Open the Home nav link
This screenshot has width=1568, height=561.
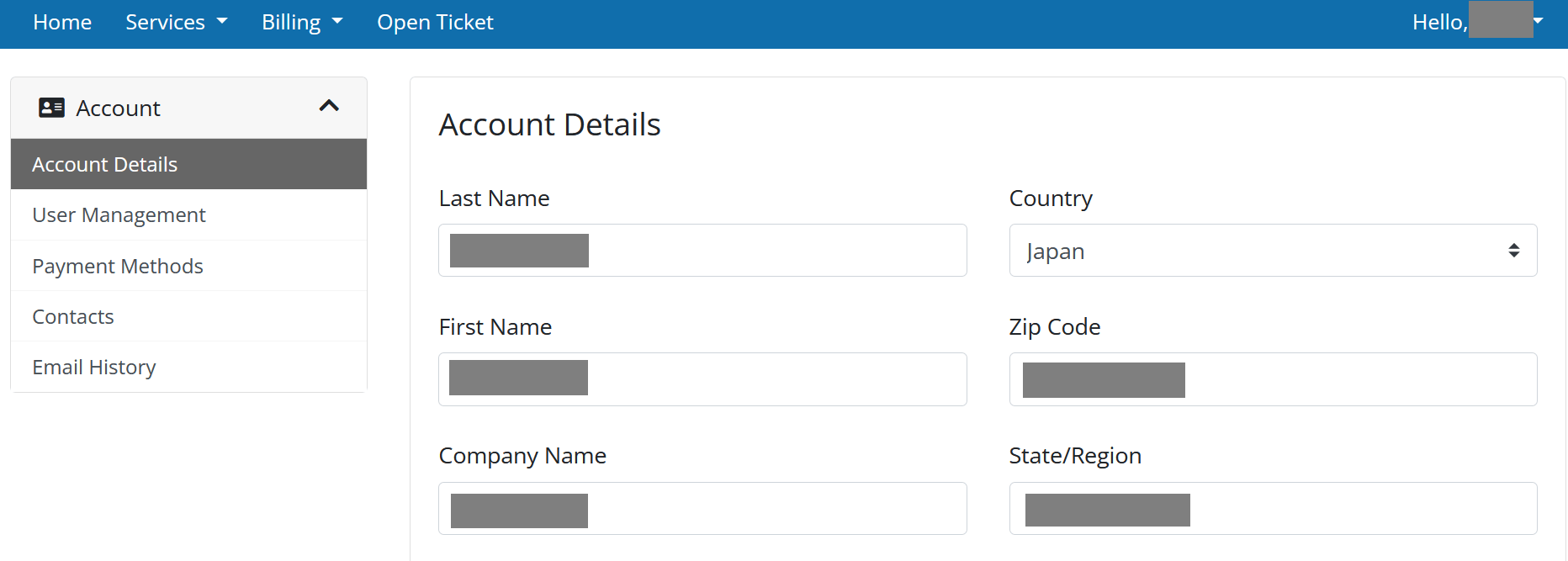[x=62, y=23]
